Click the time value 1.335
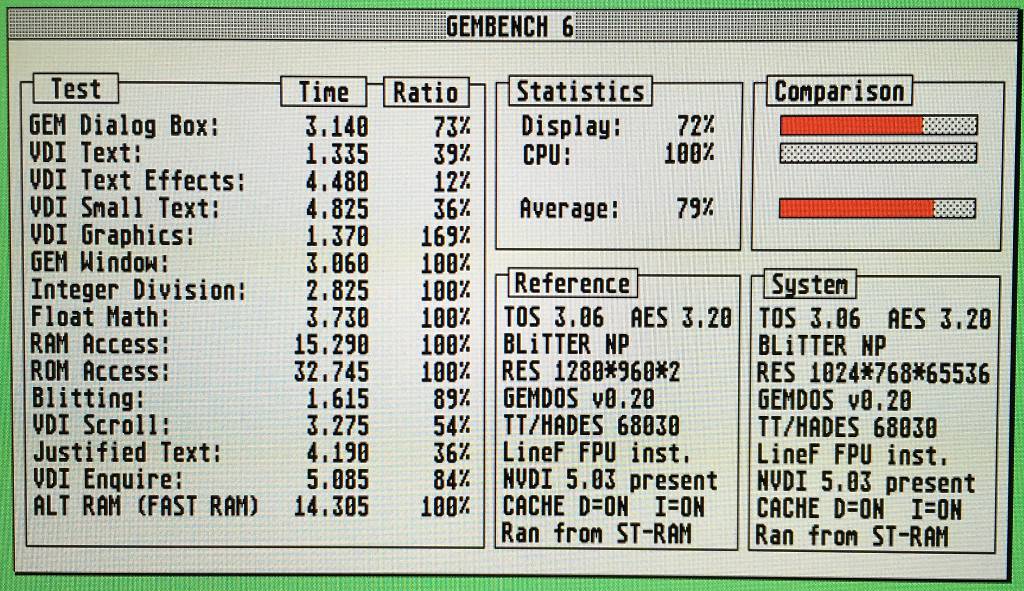Viewport: 1024px width, 591px height. tap(337, 153)
